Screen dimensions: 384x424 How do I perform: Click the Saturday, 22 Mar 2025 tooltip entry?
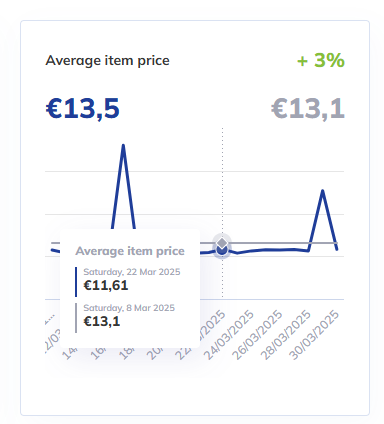click(x=132, y=272)
